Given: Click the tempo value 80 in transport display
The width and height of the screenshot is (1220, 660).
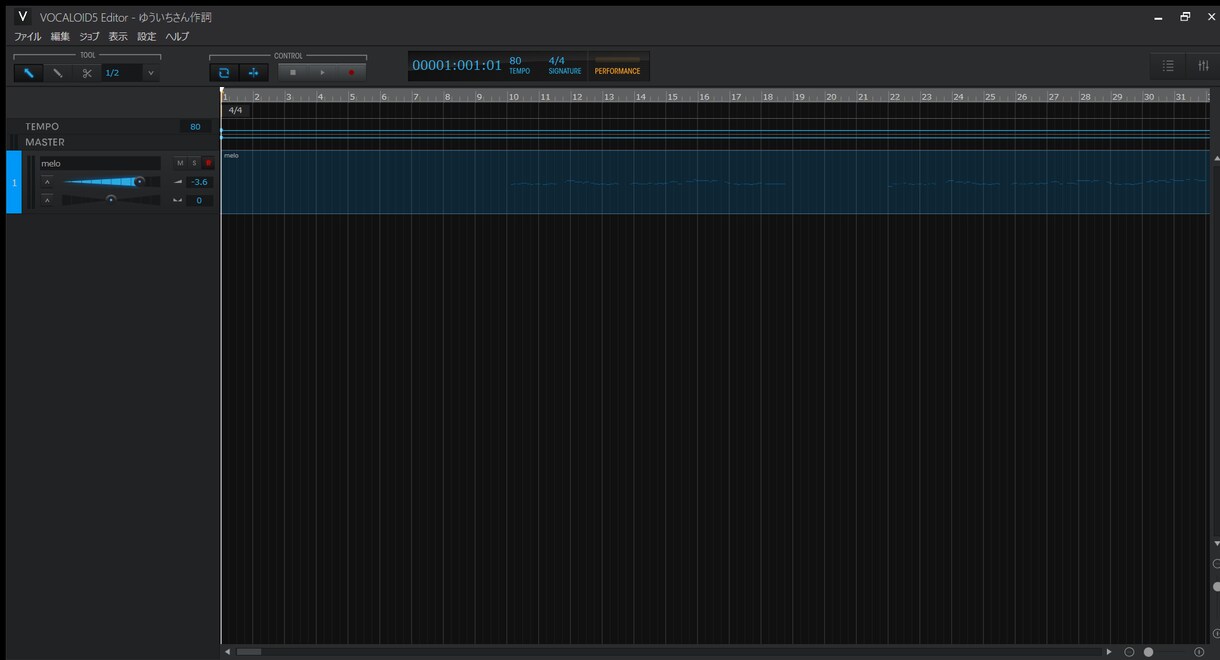Looking at the screenshot, I should 516,61.
